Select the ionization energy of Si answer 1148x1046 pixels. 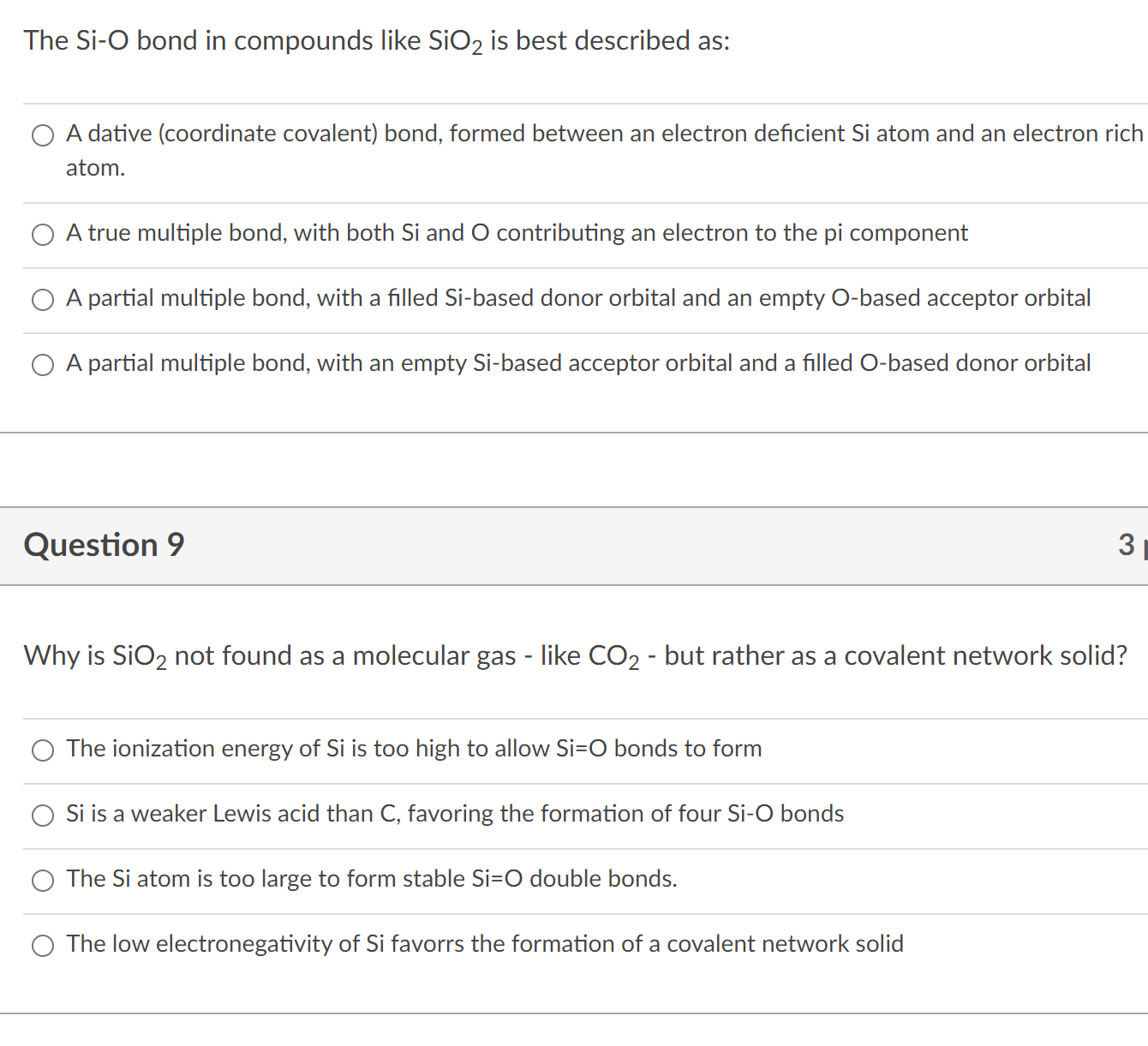point(43,750)
